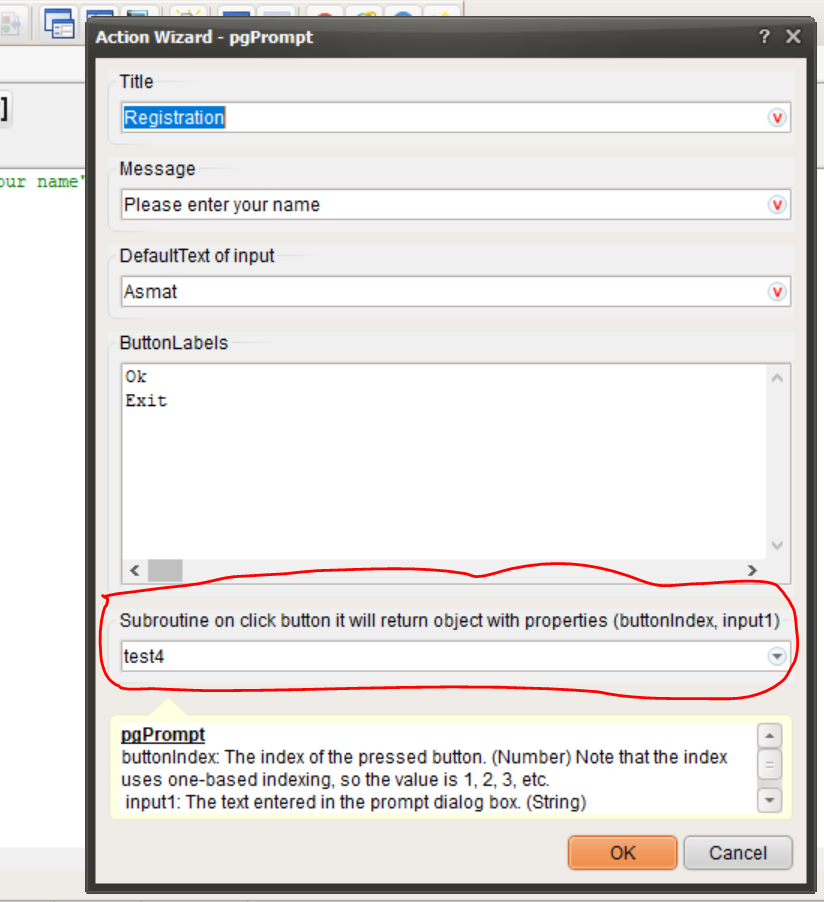Click the Cancel button

738,853
